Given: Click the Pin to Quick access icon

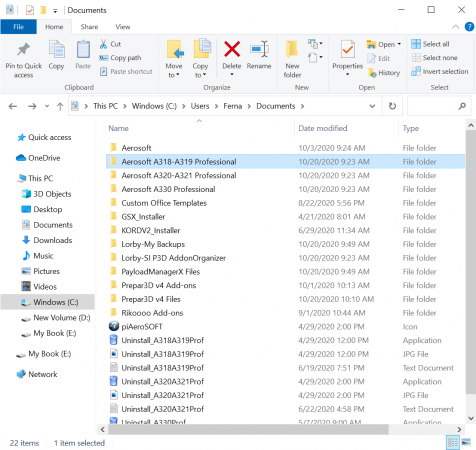Looking at the screenshot, I should click(x=23, y=50).
